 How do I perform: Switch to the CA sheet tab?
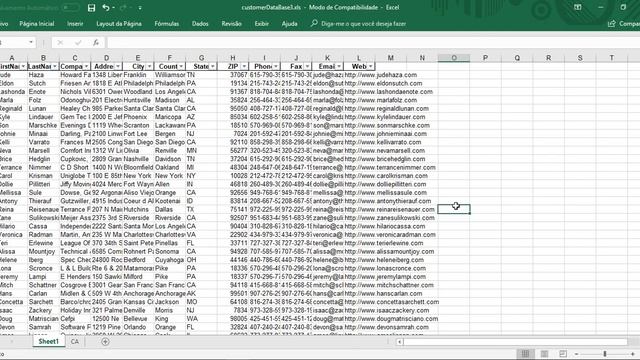coord(75,342)
